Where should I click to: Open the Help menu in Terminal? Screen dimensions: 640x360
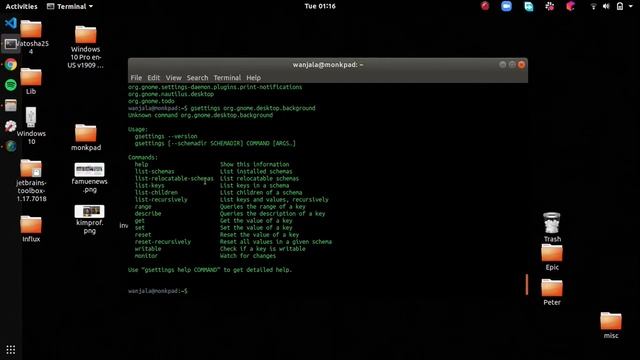coord(253,78)
